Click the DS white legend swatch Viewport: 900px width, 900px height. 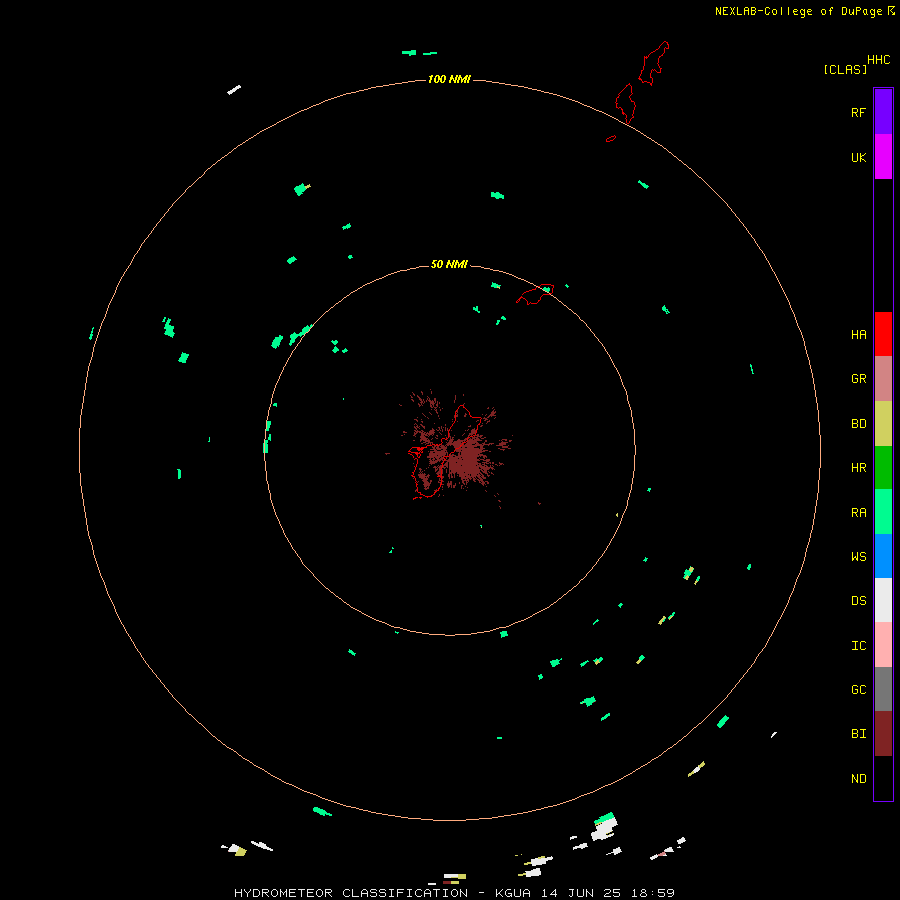coord(883,600)
